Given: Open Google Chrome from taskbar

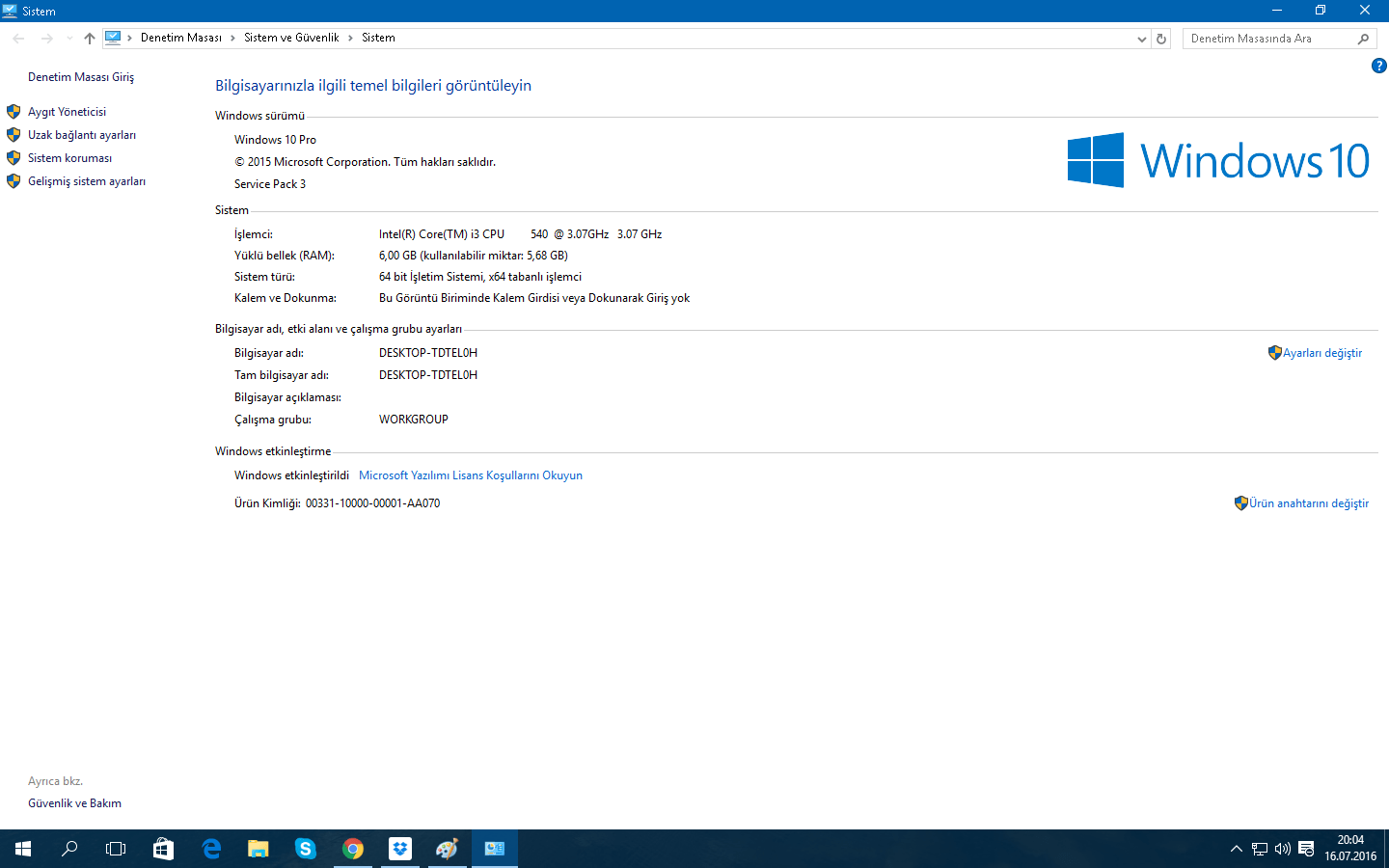Looking at the screenshot, I should pos(352,849).
